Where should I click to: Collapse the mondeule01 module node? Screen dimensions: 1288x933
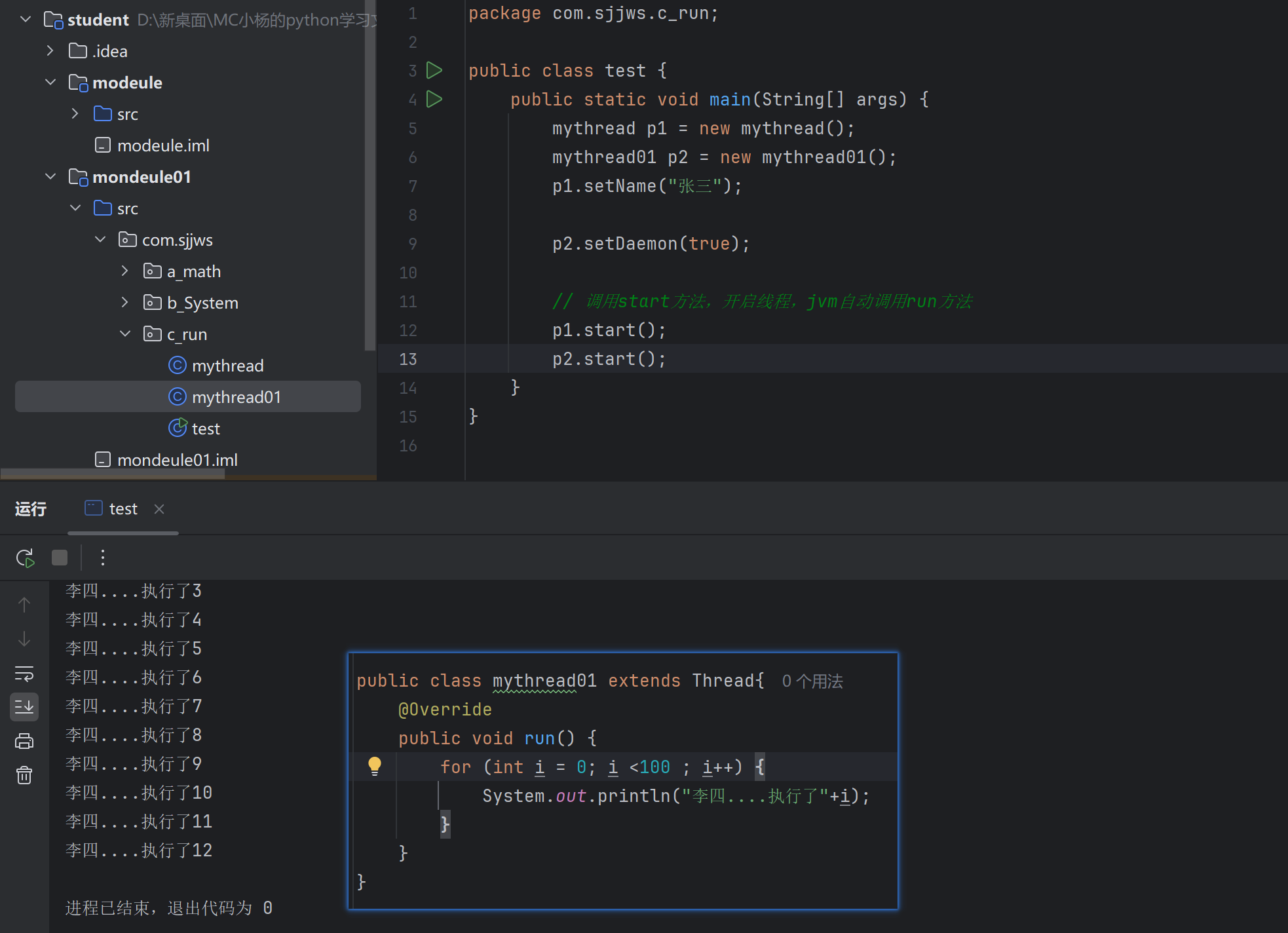click(50, 177)
